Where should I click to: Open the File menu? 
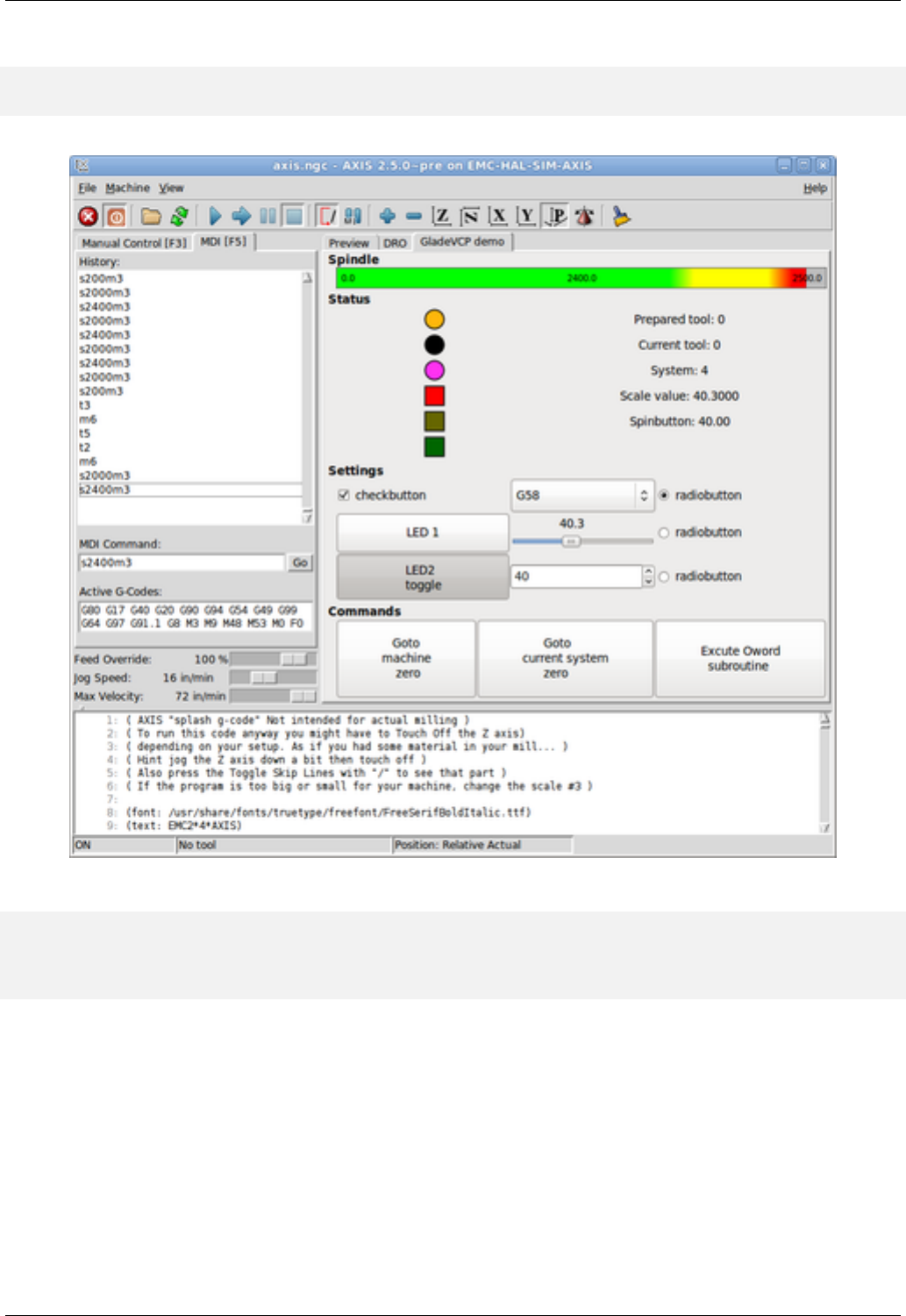click(x=87, y=188)
